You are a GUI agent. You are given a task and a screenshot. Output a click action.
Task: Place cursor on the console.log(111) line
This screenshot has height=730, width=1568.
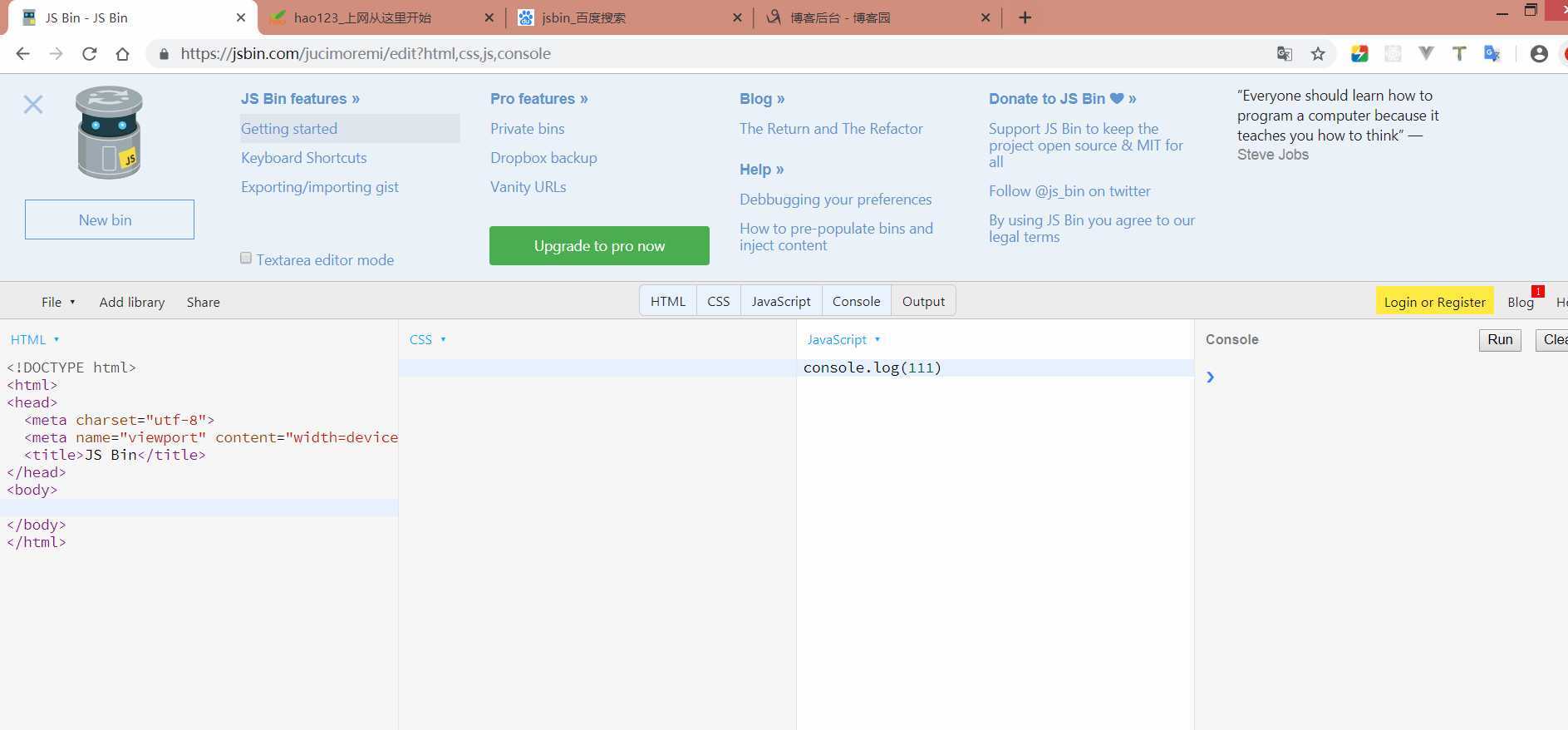pyautogui.click(x=995, y=367)
